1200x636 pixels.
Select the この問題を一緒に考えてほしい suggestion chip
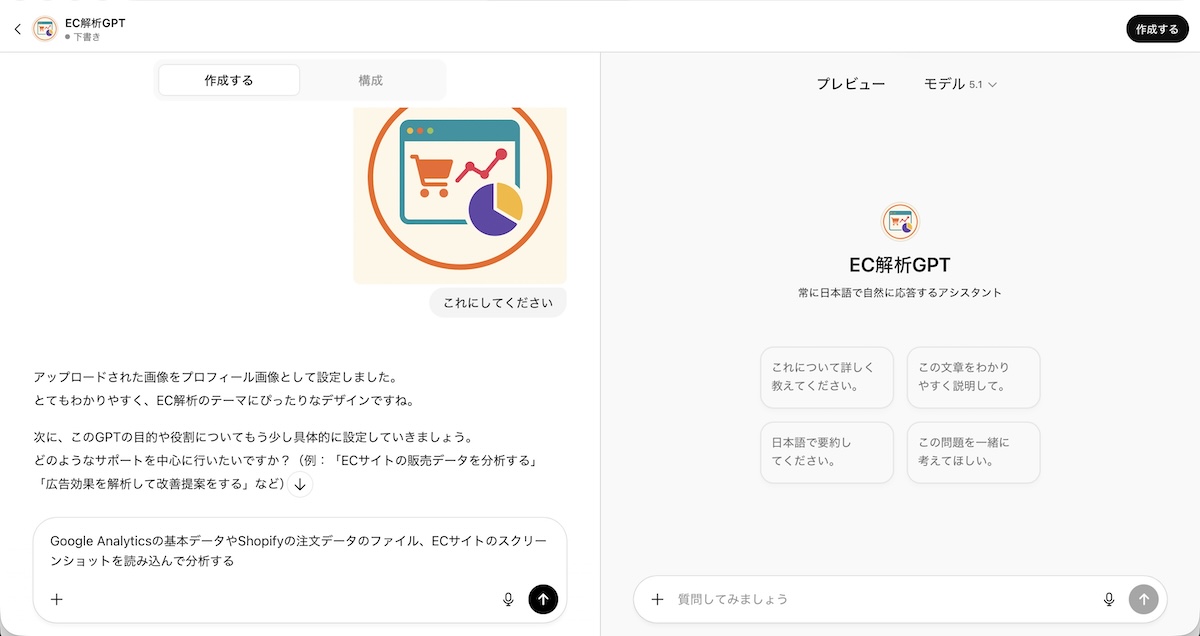coord(973,452)
